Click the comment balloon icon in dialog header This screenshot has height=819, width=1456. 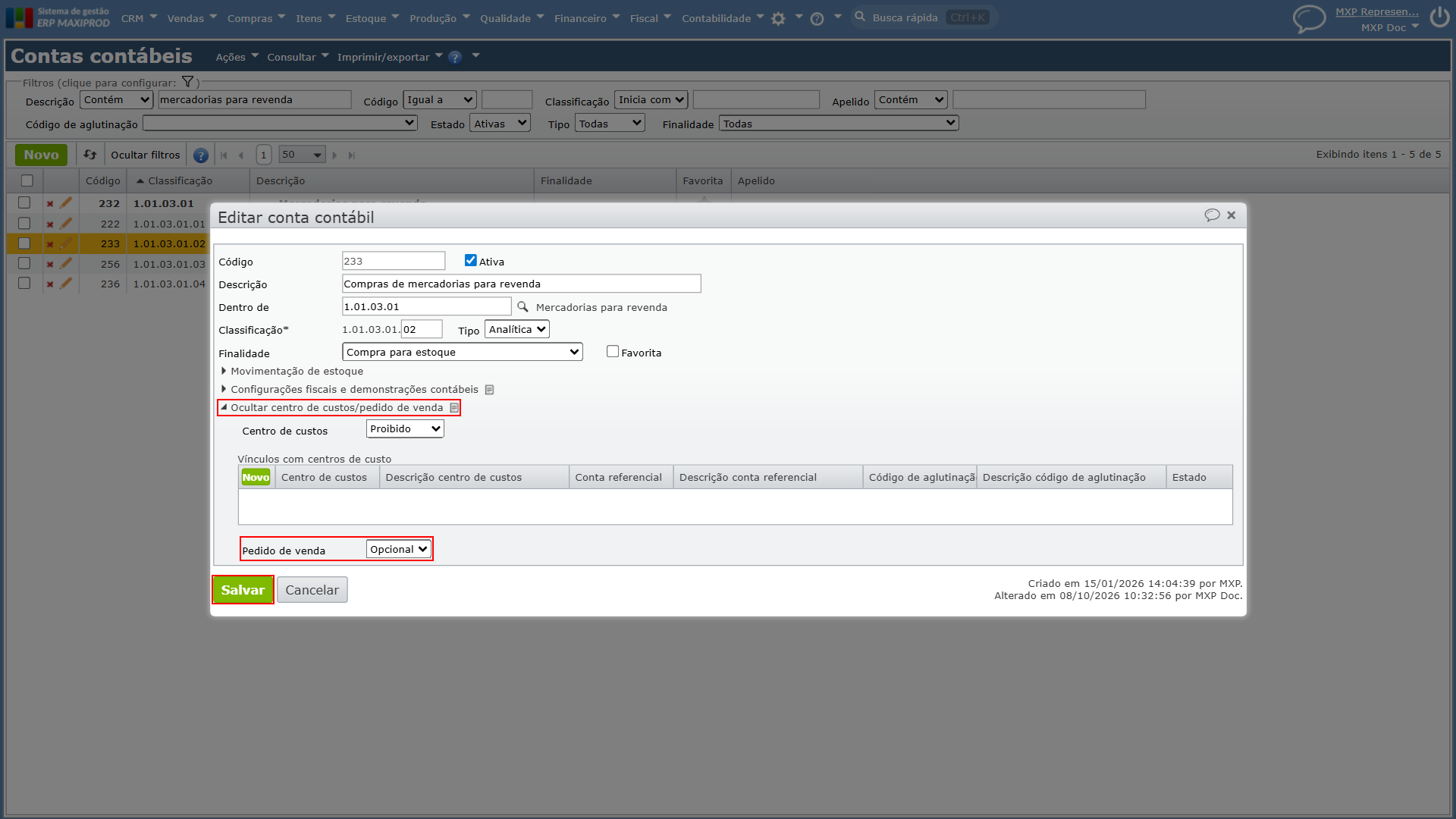click(x=1212, y=215)
